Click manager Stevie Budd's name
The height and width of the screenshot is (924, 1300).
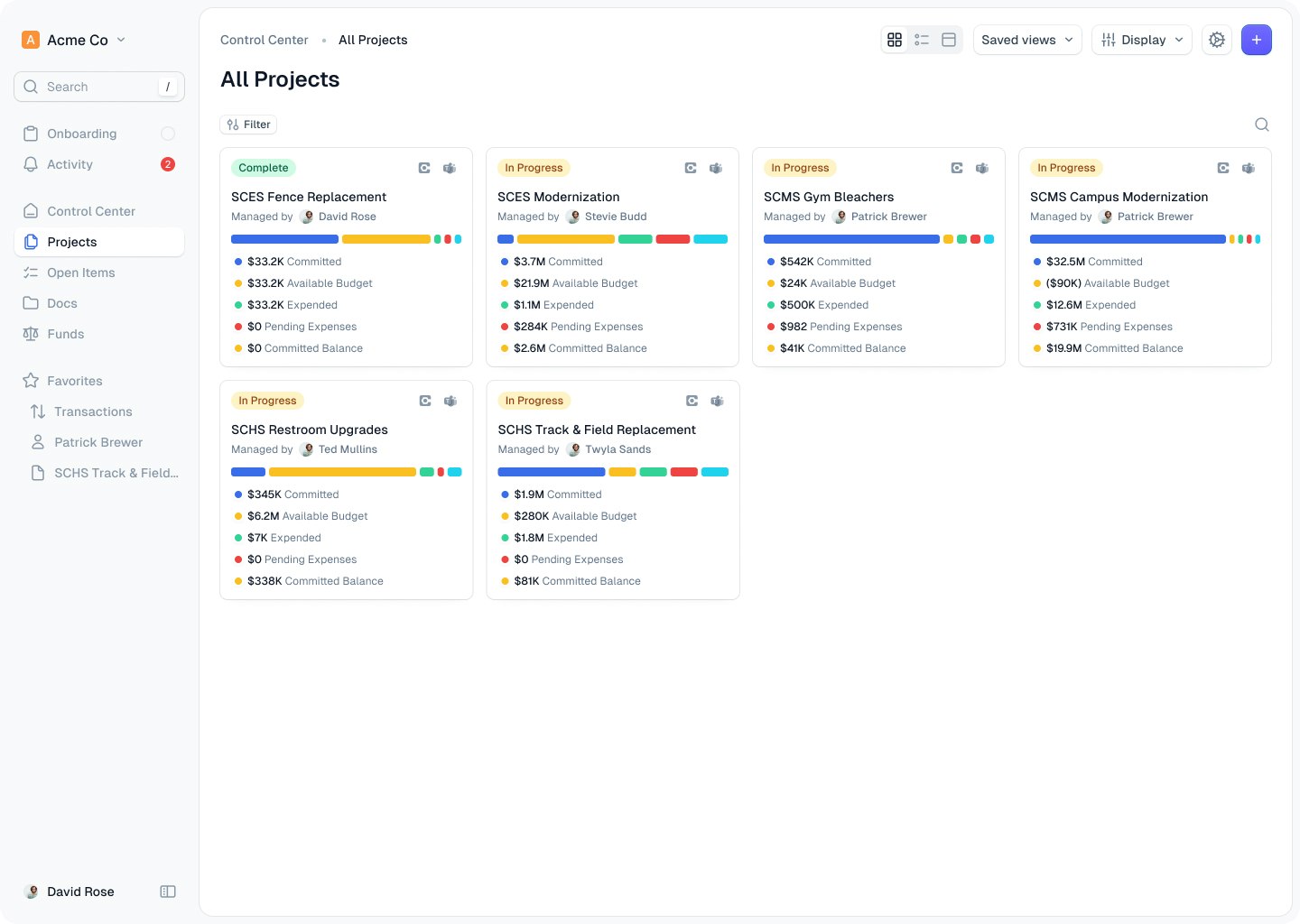point(616,217)
